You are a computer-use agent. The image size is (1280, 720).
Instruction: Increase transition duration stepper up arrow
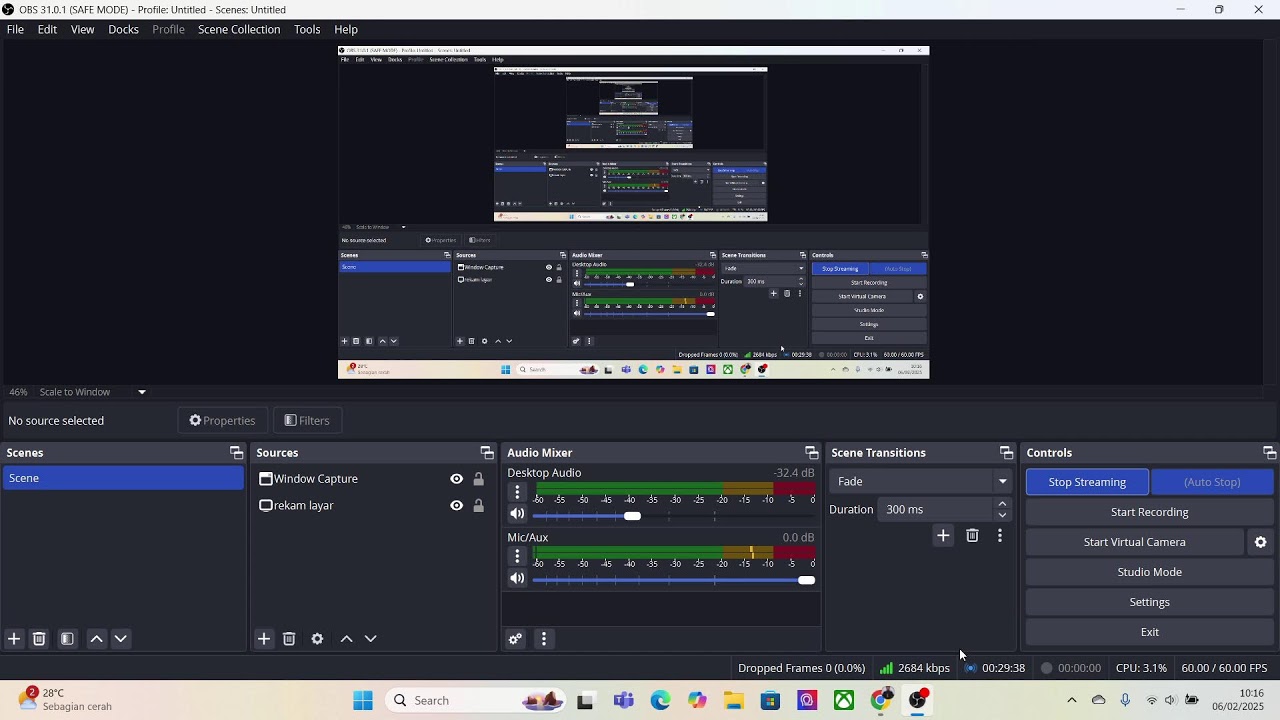pyautogui.click(x=1002, y=504)
